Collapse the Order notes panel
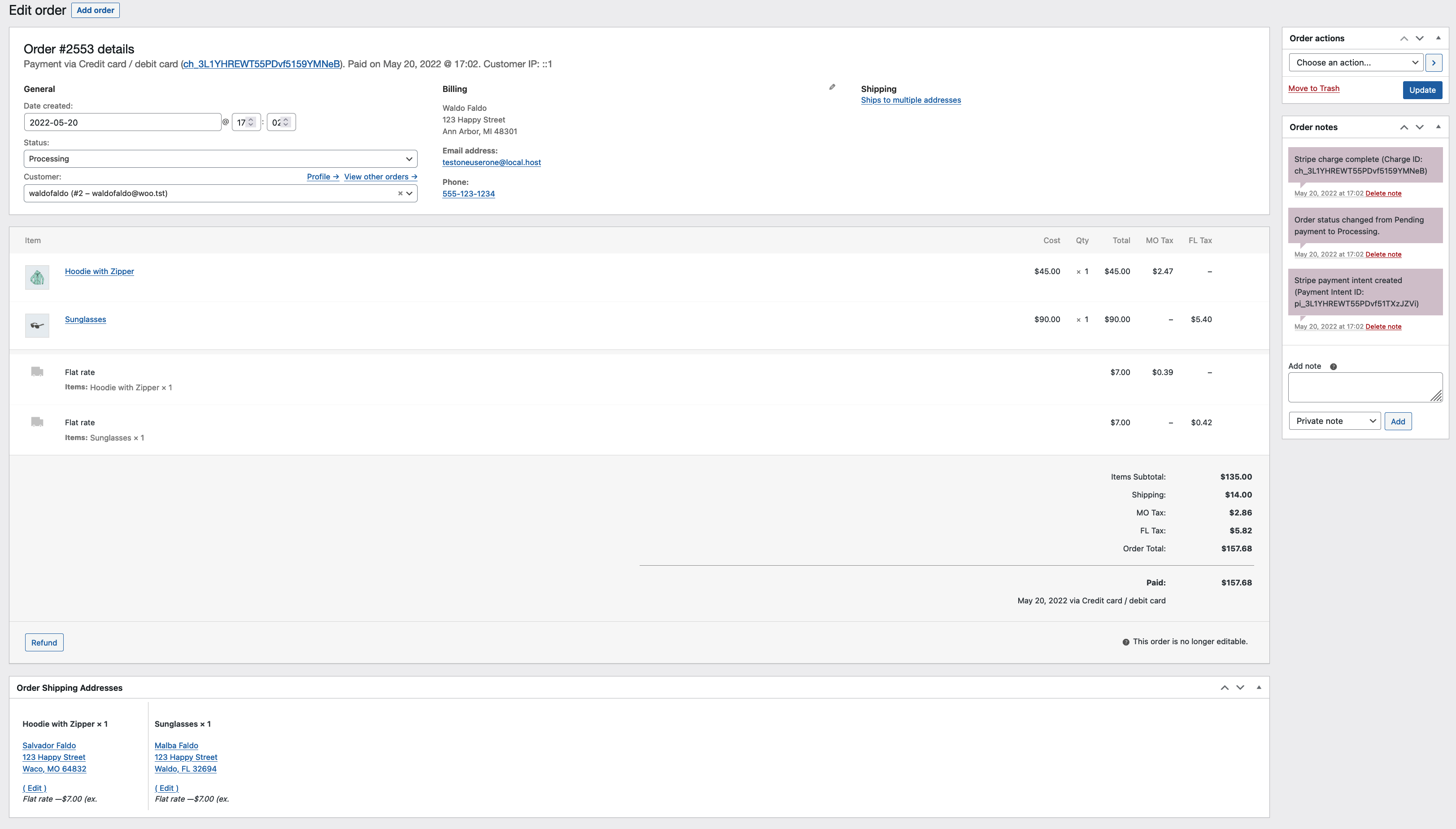1456x829 pixels. [x=1439, y=127]
